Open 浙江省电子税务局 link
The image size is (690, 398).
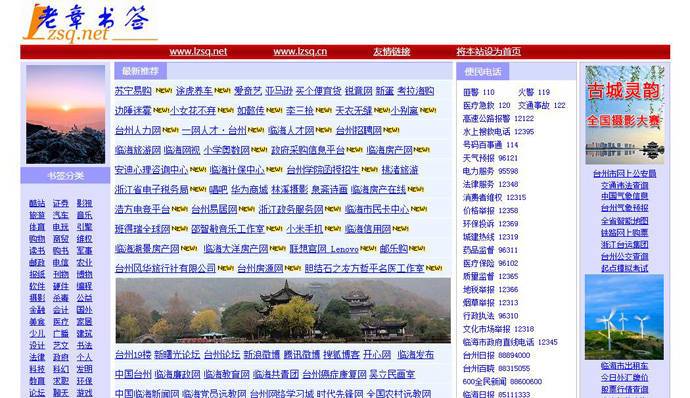coord(151,189)
